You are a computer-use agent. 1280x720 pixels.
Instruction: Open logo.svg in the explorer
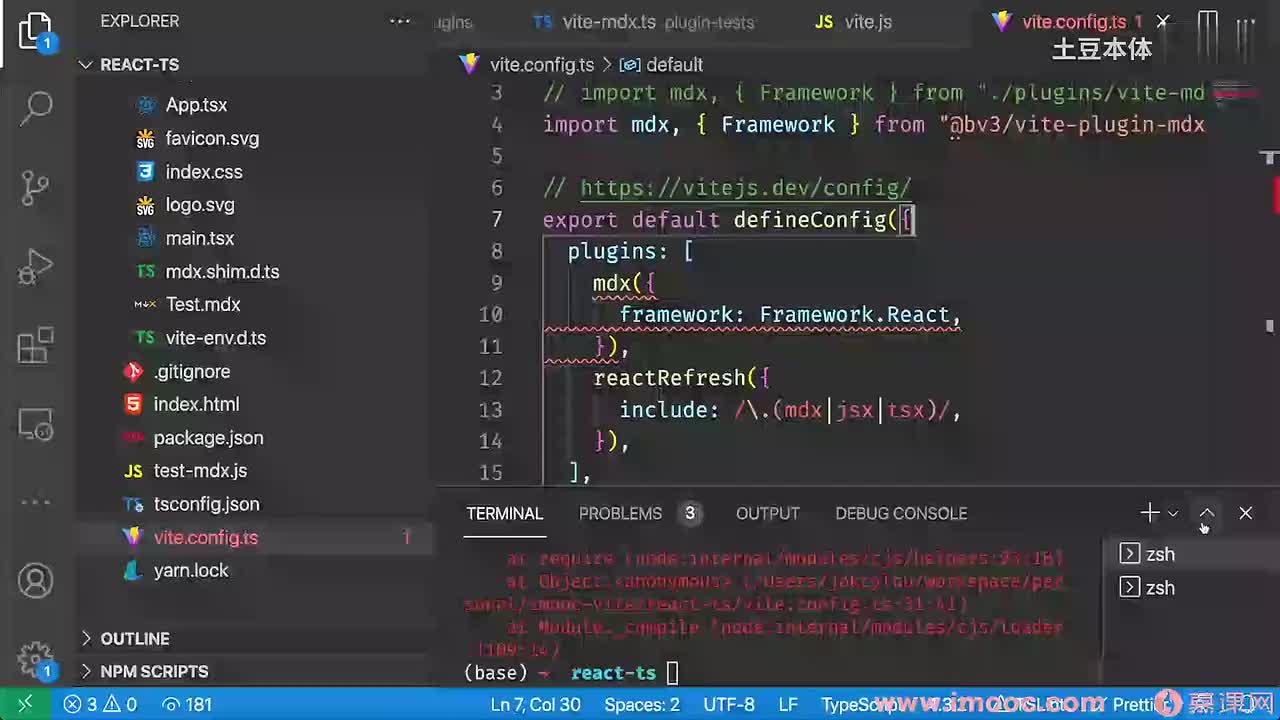(x=200, y=205)
